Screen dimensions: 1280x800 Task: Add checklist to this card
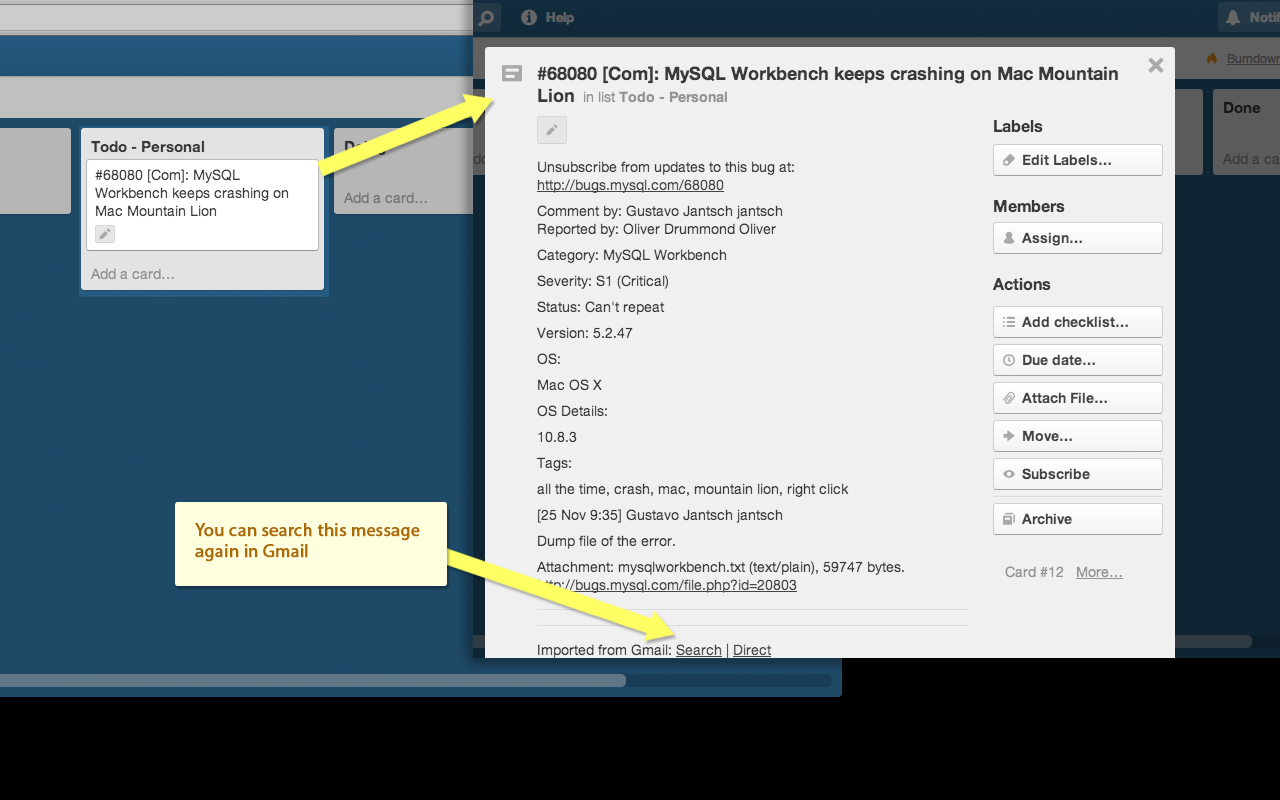click(1077, 322)
